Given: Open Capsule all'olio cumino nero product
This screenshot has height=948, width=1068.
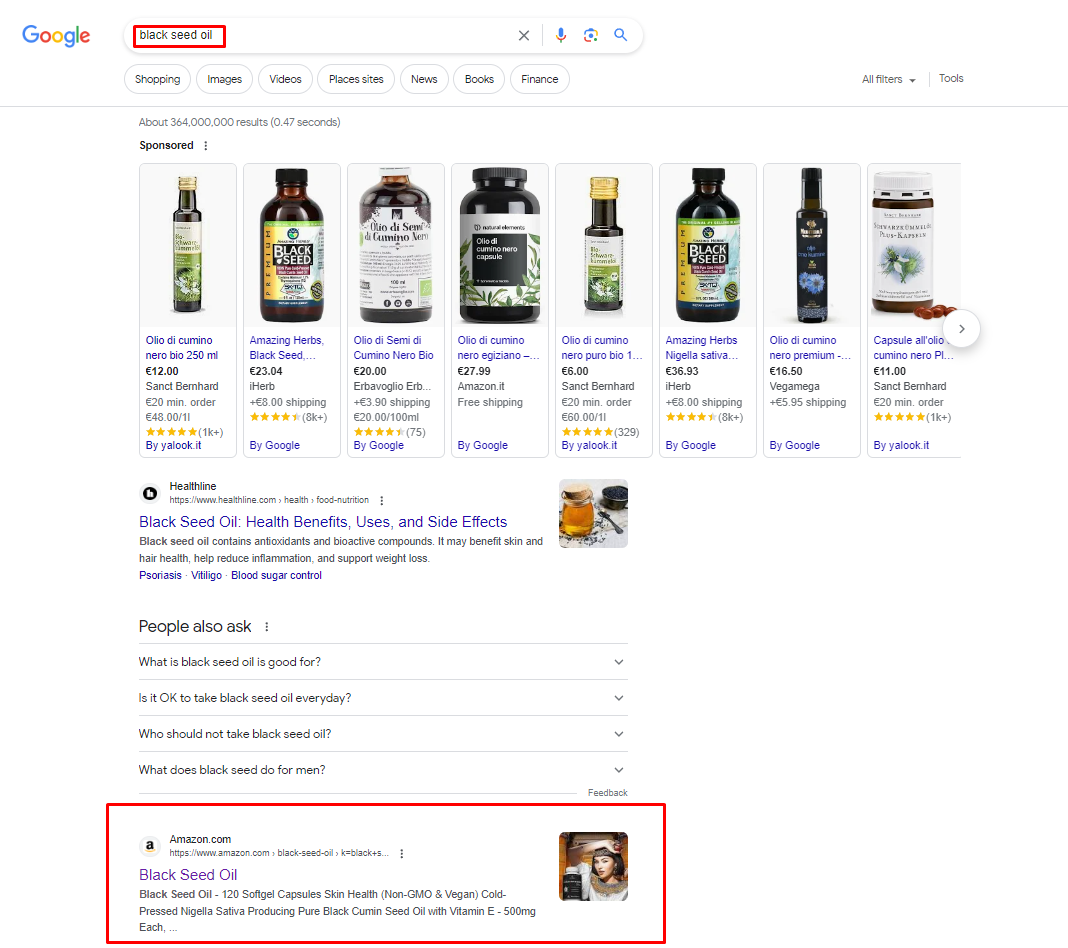Looking at the screenshot, I should (x=913, y=347).
